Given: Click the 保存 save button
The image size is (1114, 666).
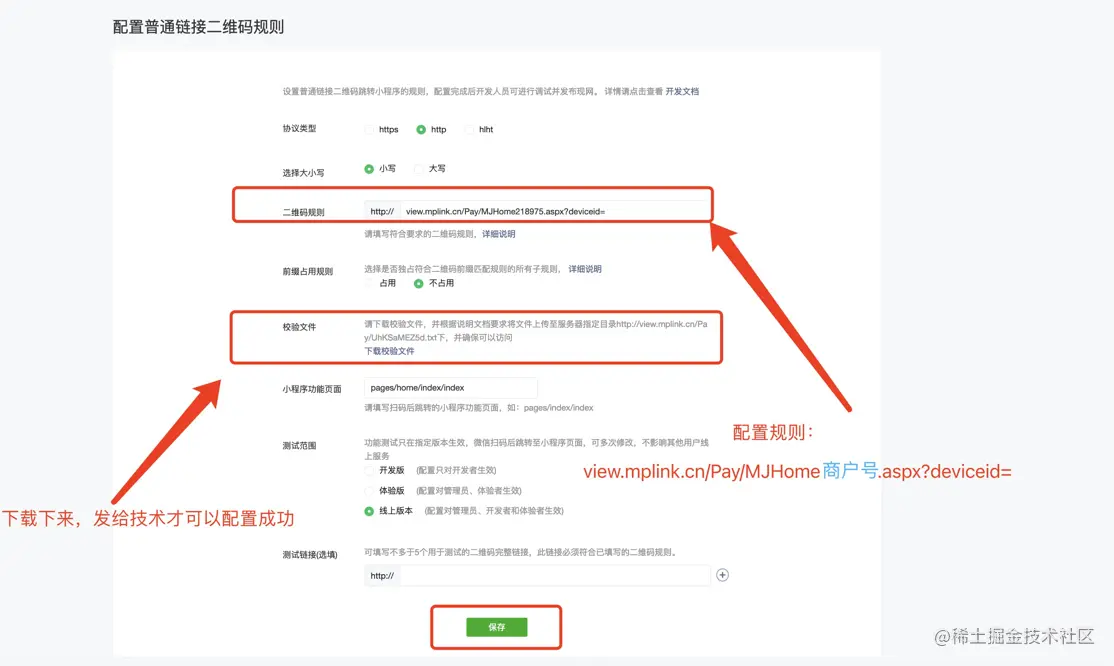Looking at the screenshot, I should click(496, 627).
